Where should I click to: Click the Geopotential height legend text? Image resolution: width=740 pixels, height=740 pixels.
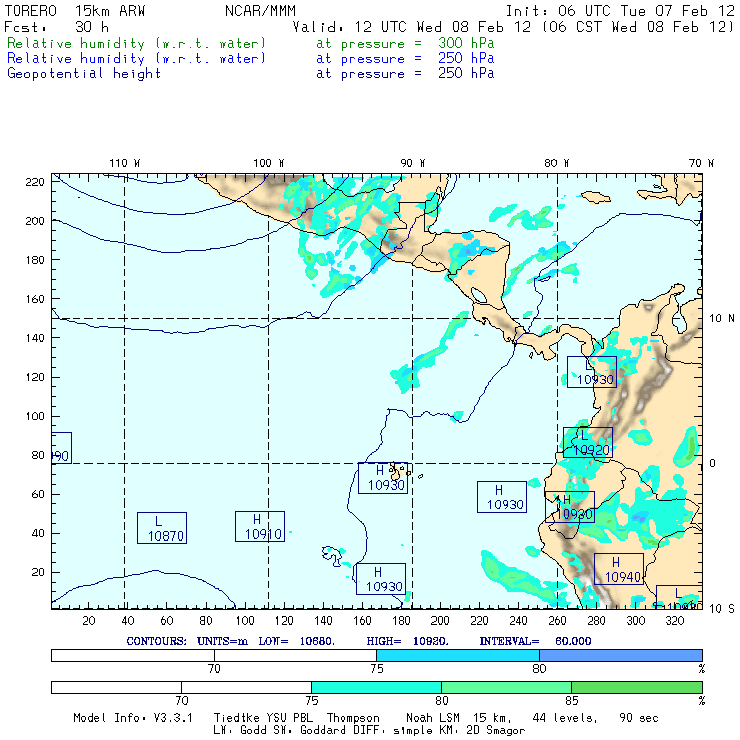click(84, 73)
